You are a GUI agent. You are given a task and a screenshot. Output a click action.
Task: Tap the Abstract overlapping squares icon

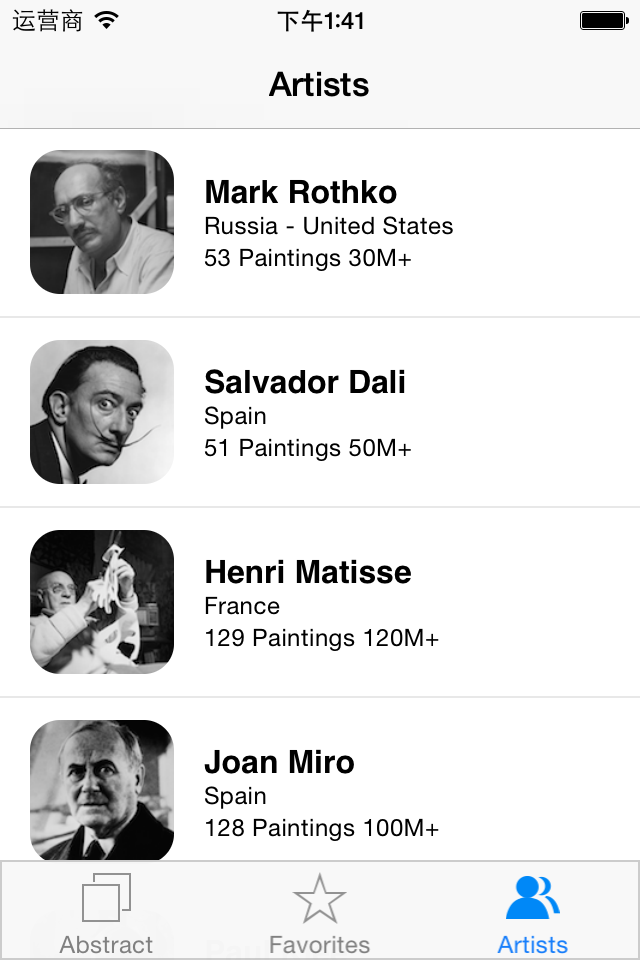(106, 897)
